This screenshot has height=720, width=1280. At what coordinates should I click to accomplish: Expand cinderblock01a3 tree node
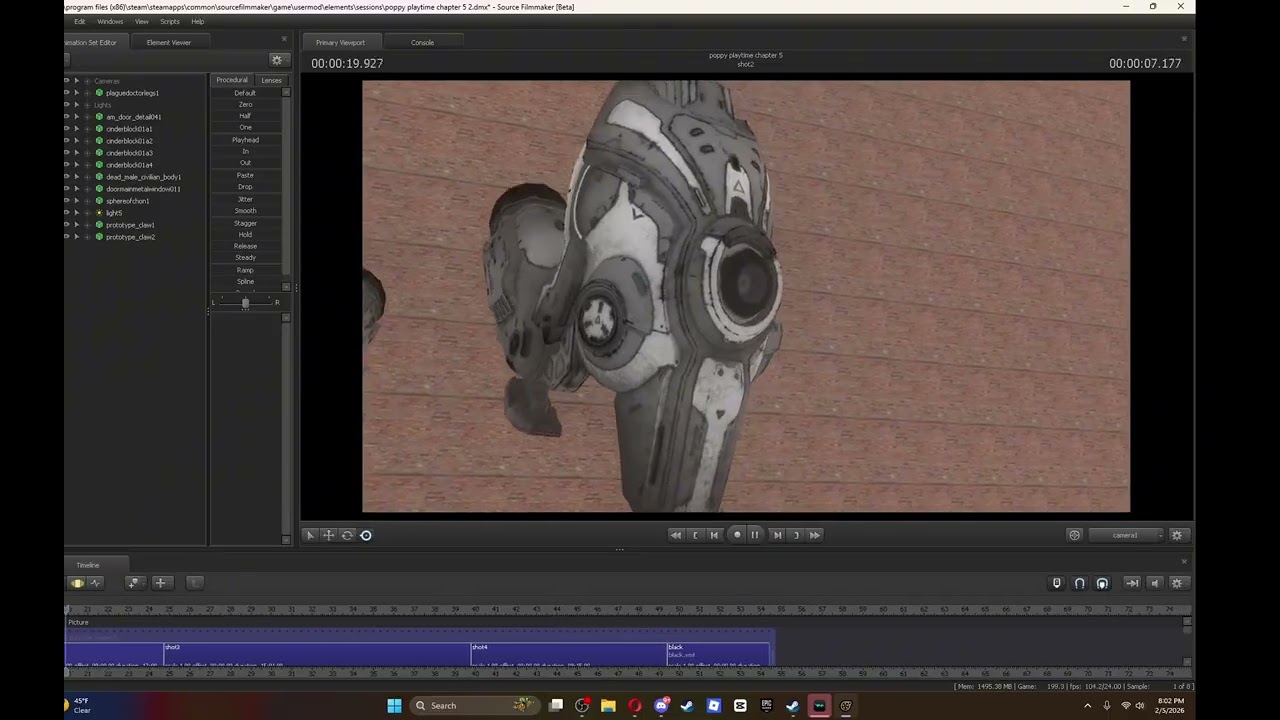point(87,153)
